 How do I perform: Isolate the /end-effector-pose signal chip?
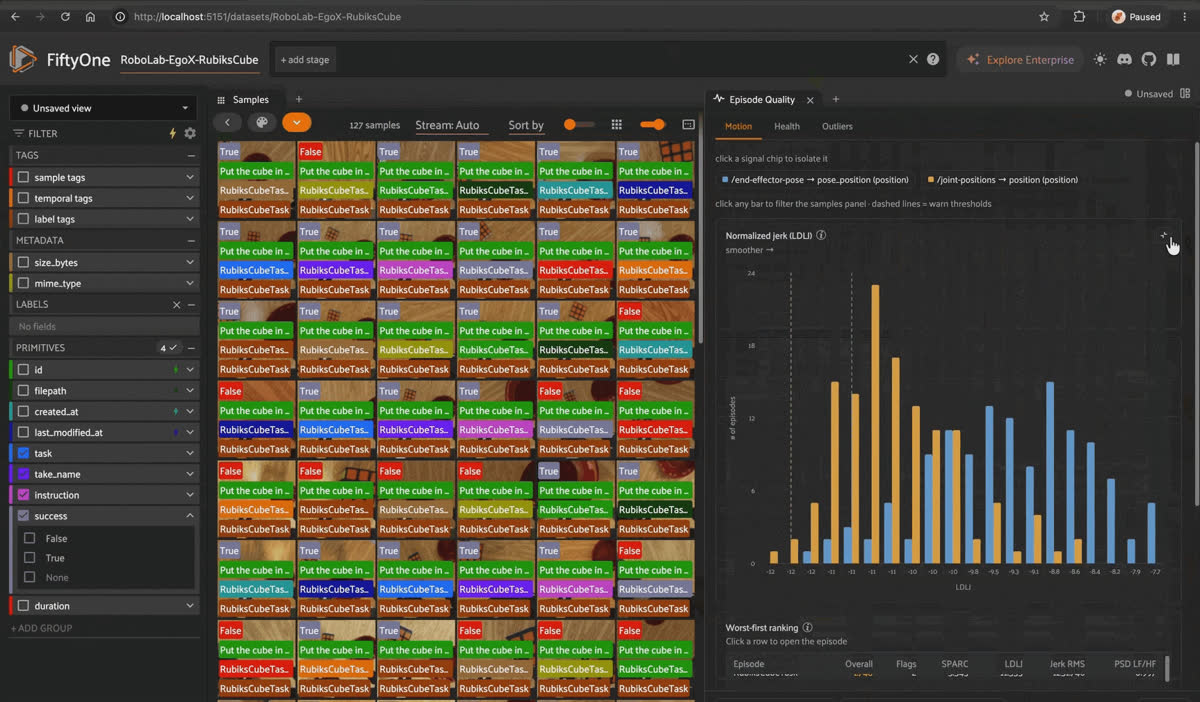pyautogui.click(x=815, y=180)
